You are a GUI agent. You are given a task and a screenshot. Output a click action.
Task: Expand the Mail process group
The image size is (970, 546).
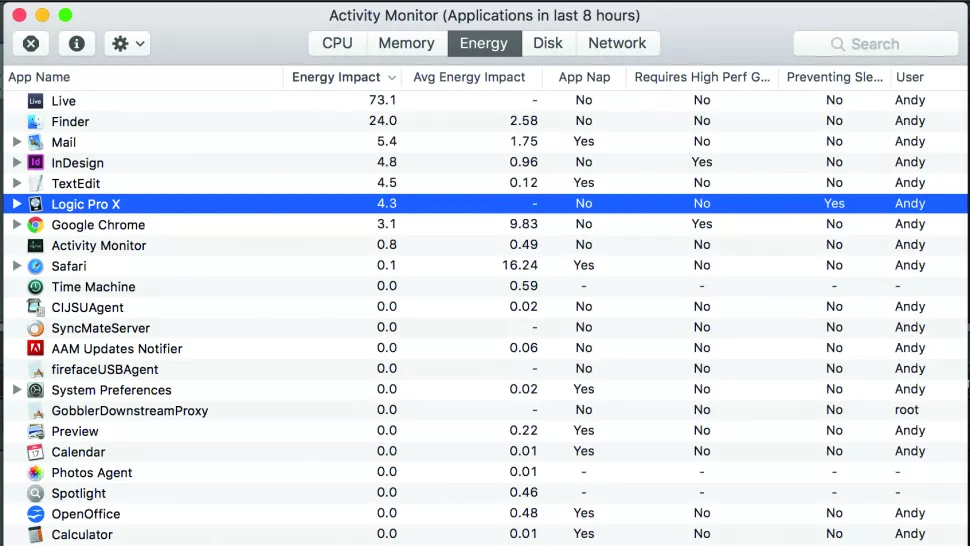[16, 142]
